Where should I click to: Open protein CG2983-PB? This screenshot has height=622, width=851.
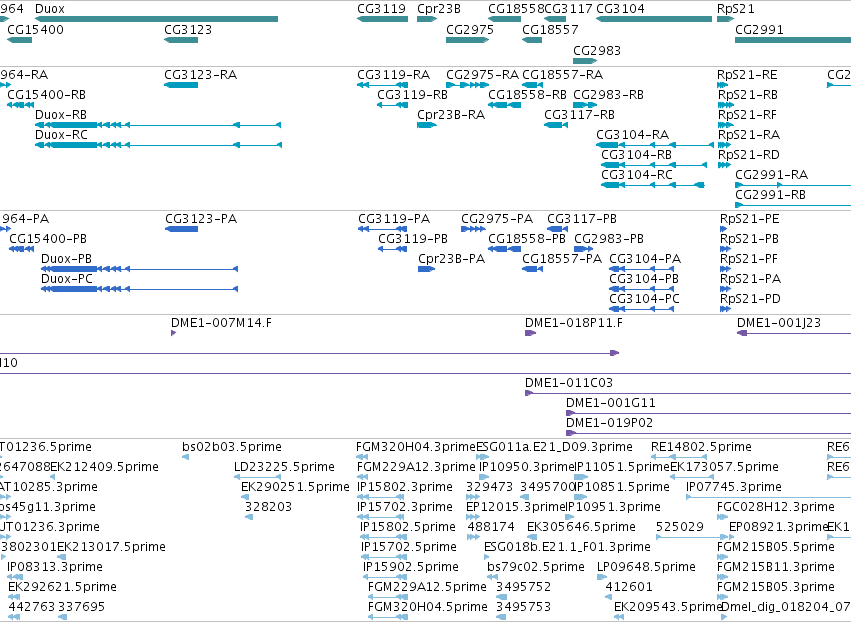609,239
